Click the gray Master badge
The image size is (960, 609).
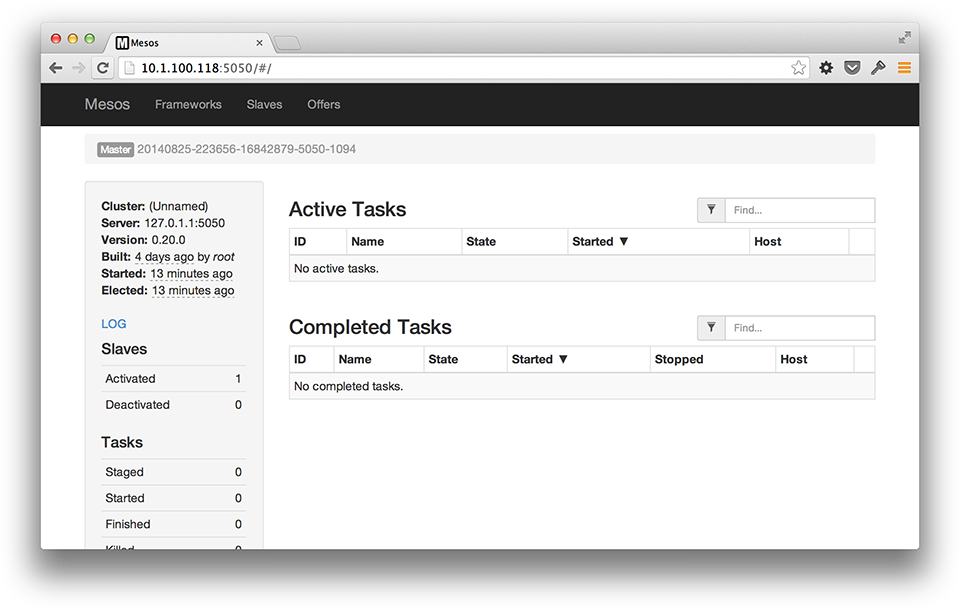(x=115, y=149)
